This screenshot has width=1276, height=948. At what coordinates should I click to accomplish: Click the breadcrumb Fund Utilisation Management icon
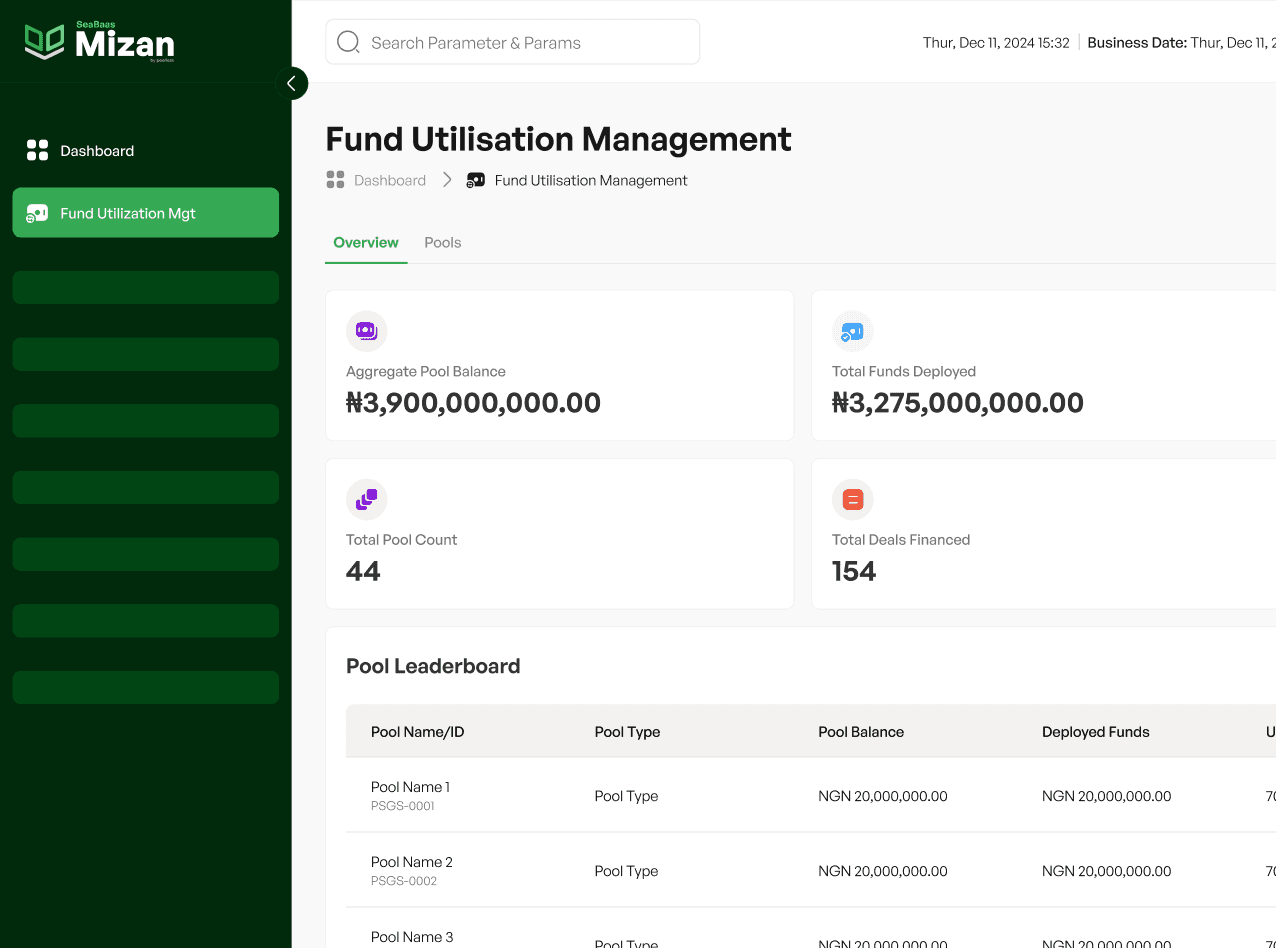pyautogui.click(x=474, y=180)
